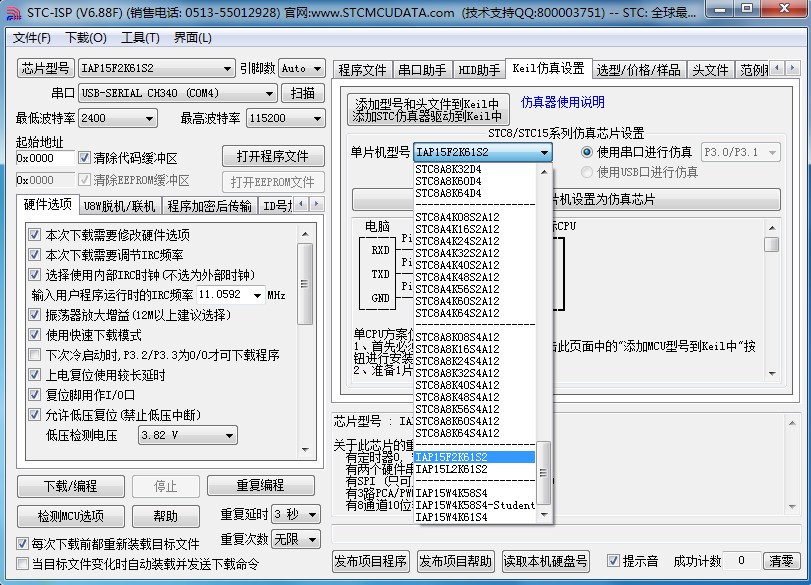Open 最低波特率 2400 dropdown

click(x=118, y=118)
